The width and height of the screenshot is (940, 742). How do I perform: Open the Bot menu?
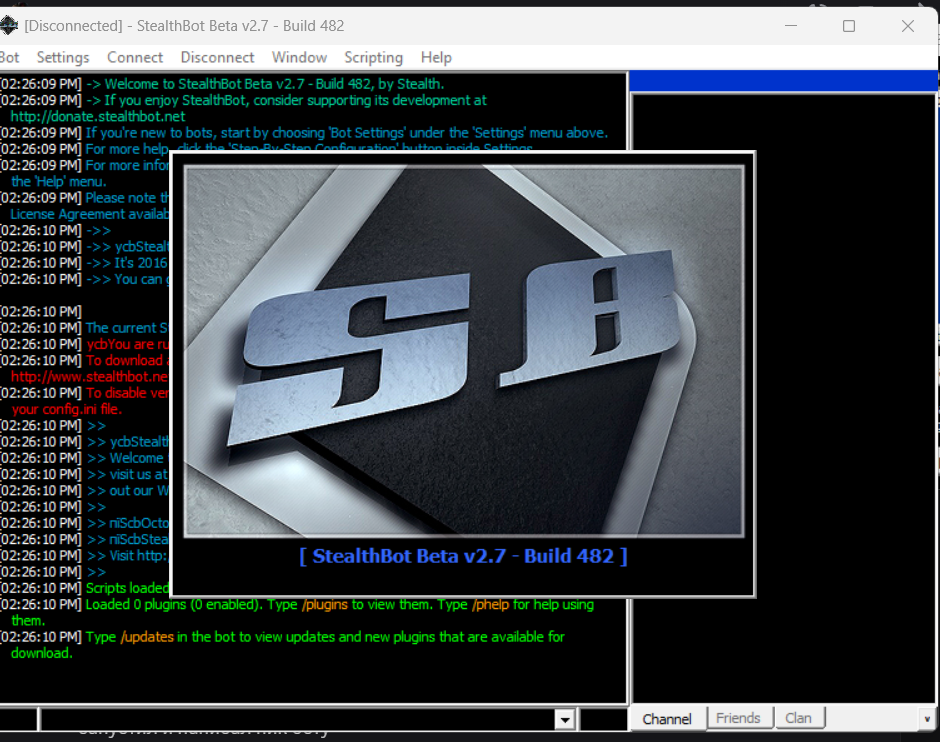9,58
